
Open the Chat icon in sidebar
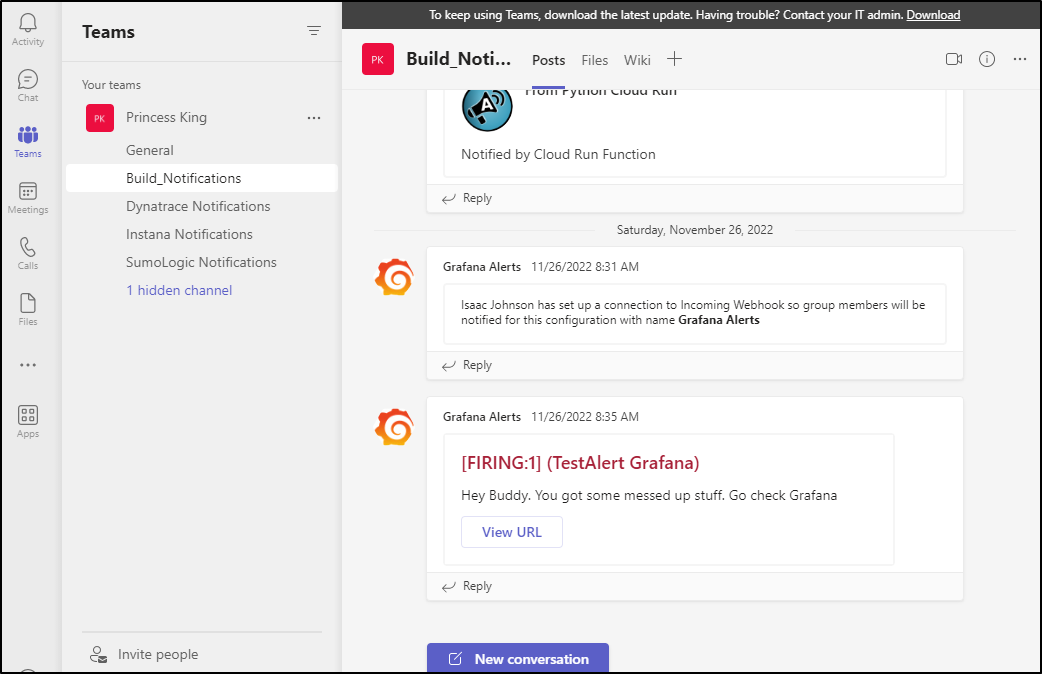[27, 79]
